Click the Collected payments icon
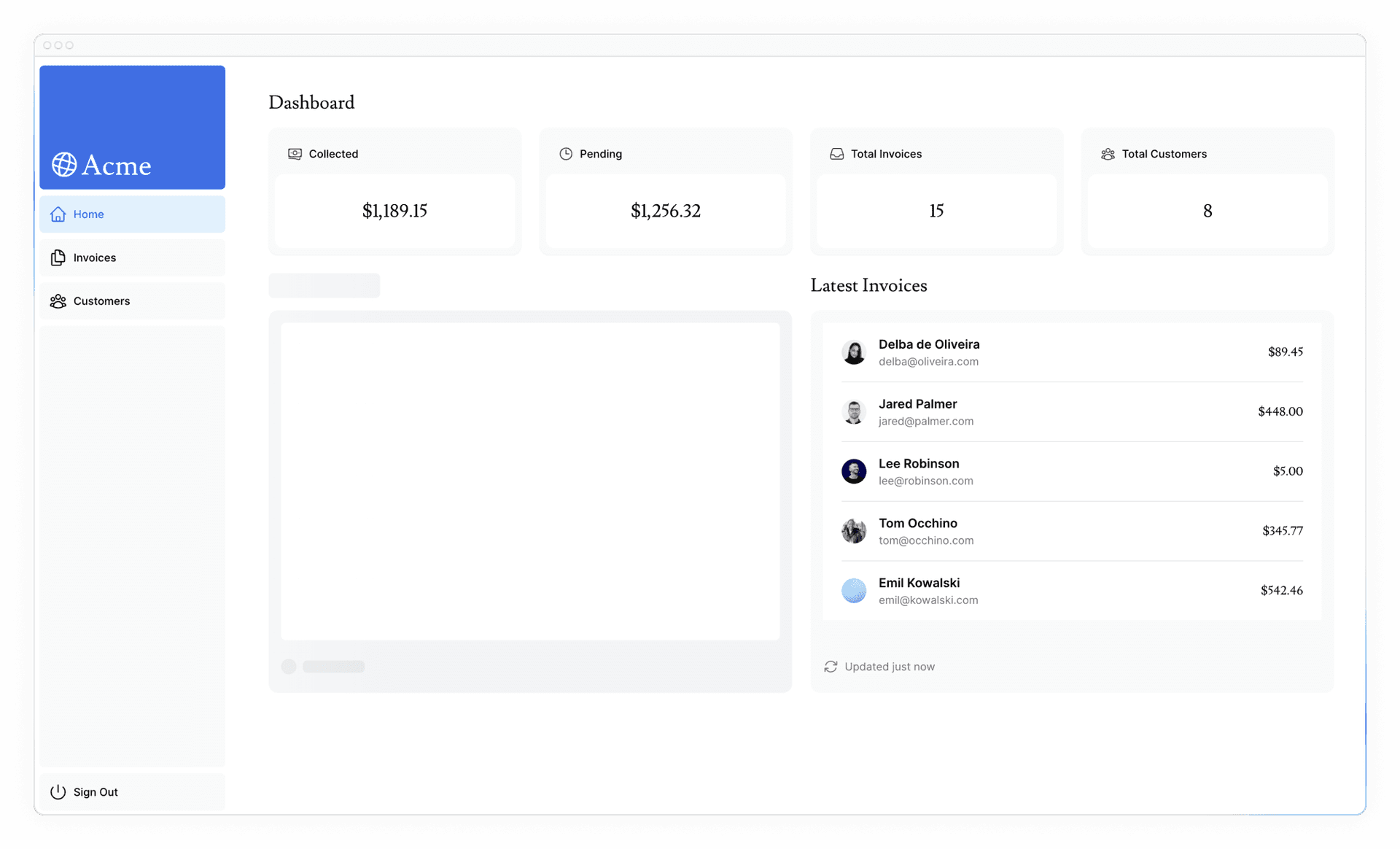This screenshot has height=849, width=1400. tap(294, 154)
